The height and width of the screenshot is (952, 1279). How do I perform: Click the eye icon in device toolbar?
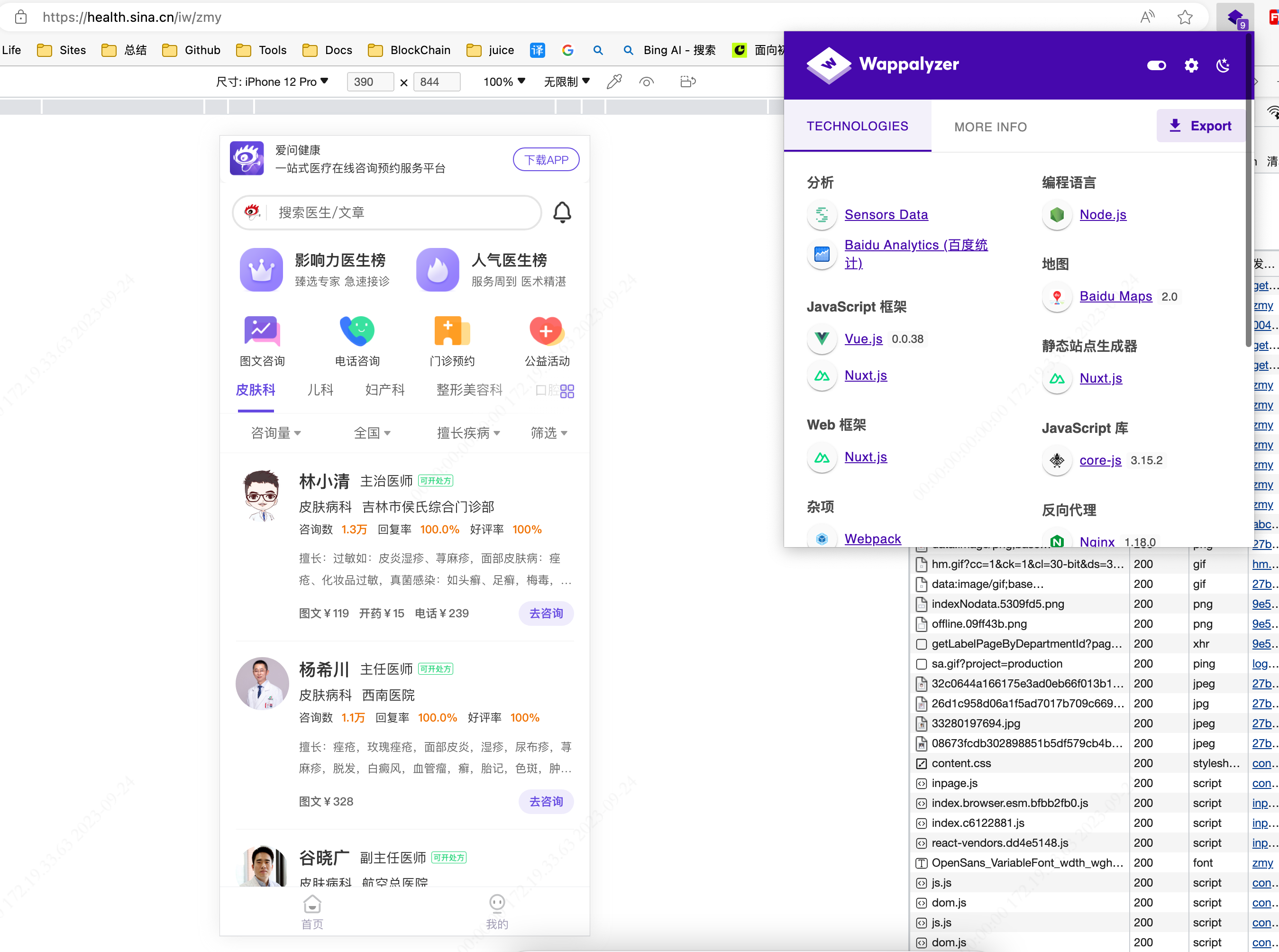[x=647, y=82]
